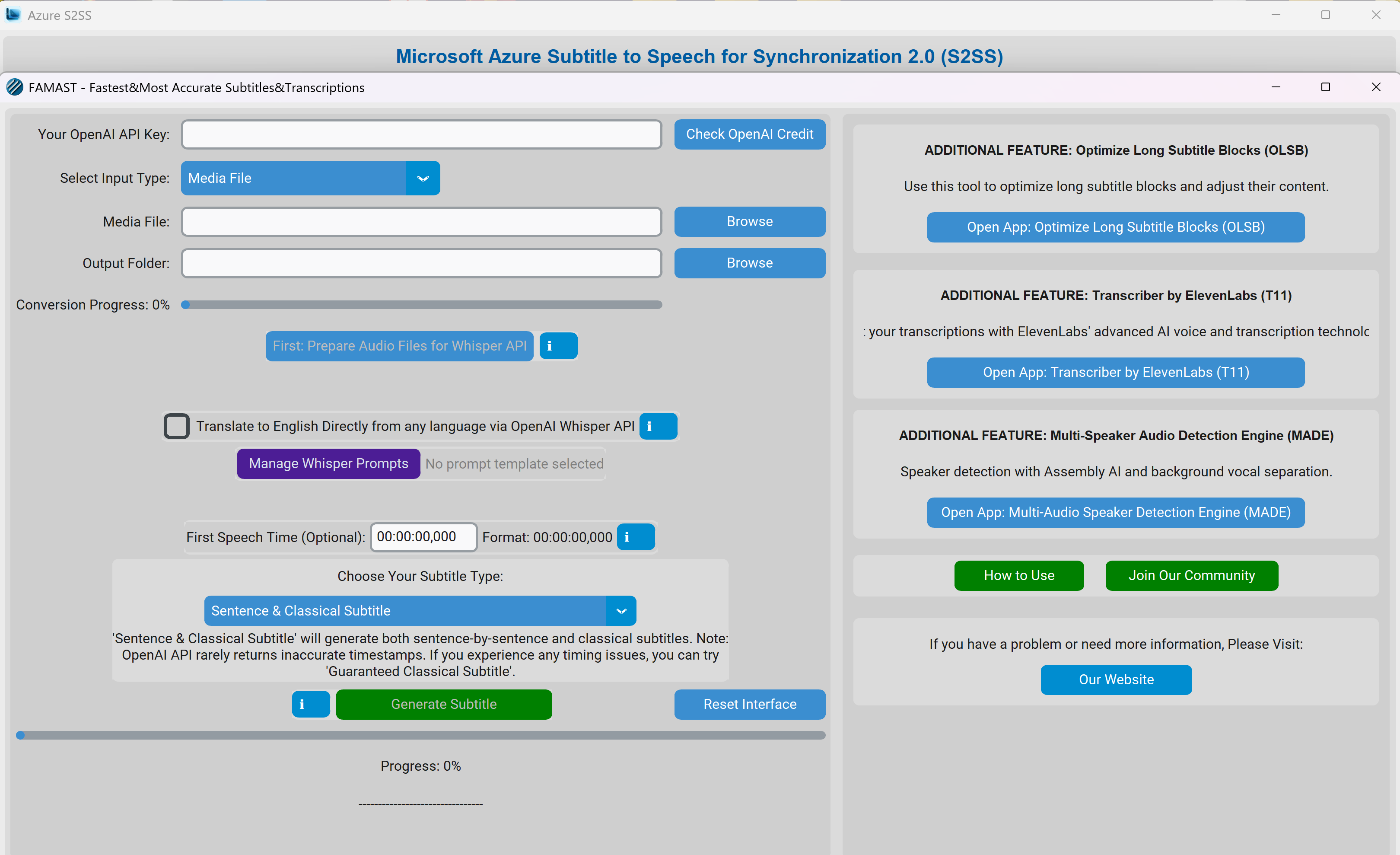Click Check OpenAI Credit button
Screen dimensions: 1400x855
749,134
